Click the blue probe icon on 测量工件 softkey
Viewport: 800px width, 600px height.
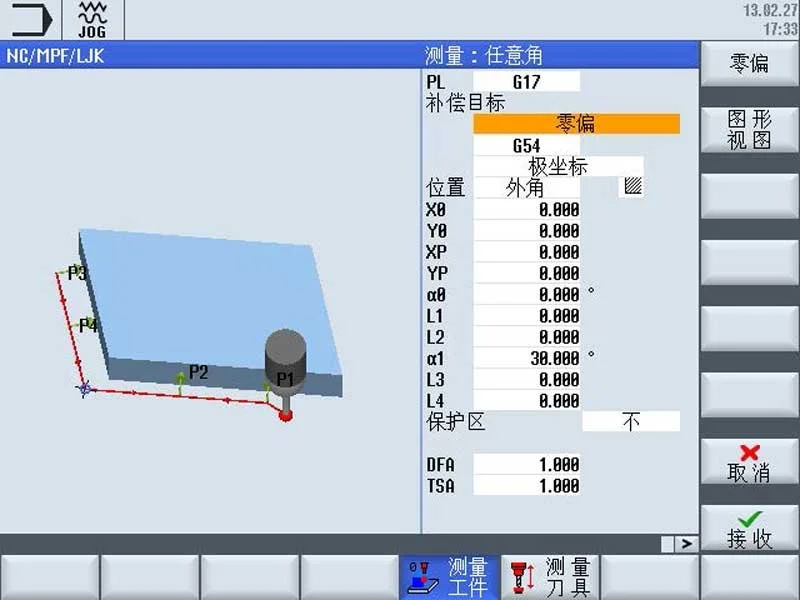420,575
